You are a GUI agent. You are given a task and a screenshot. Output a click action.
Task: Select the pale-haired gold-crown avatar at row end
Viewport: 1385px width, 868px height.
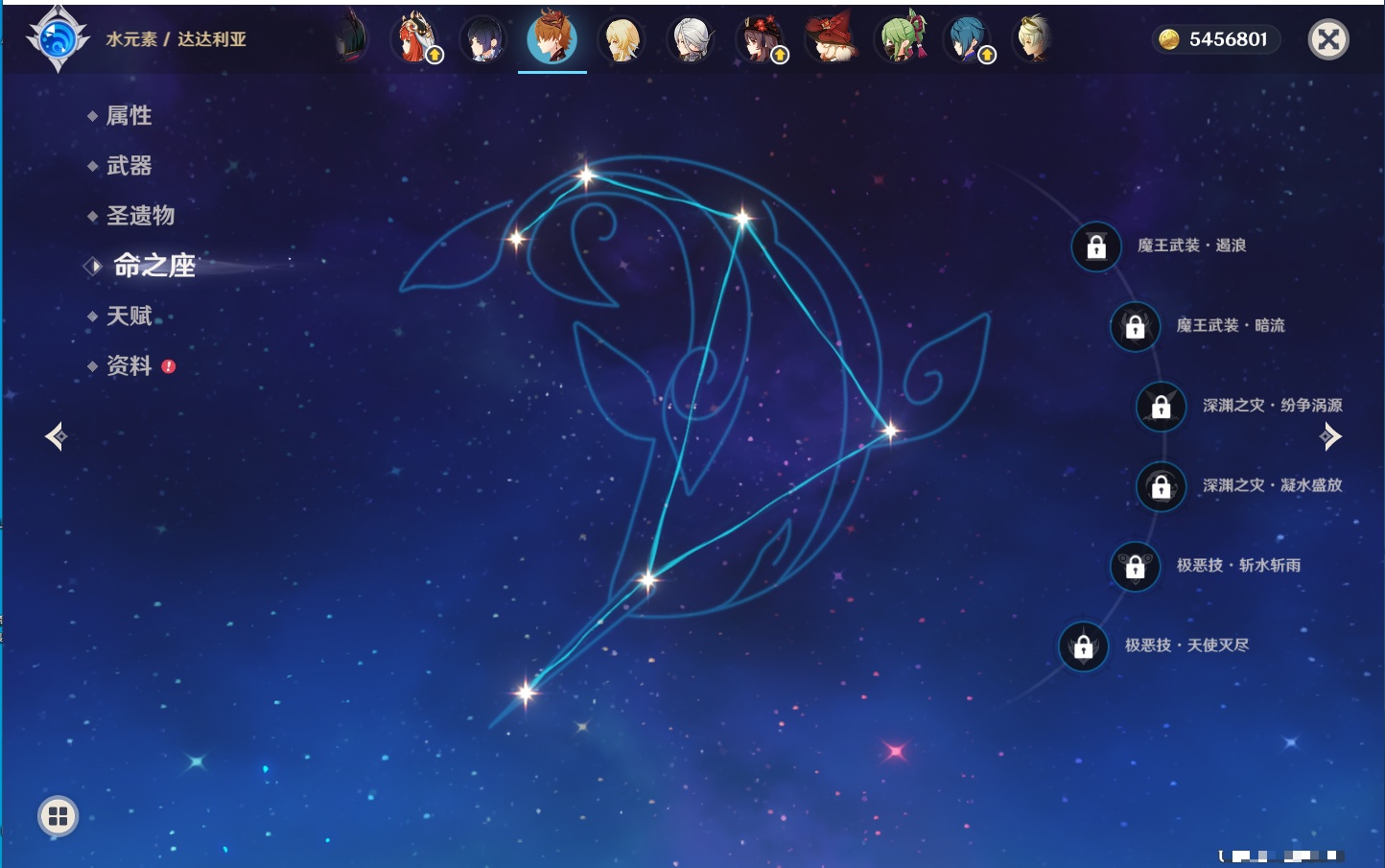tap(1034, 39)
